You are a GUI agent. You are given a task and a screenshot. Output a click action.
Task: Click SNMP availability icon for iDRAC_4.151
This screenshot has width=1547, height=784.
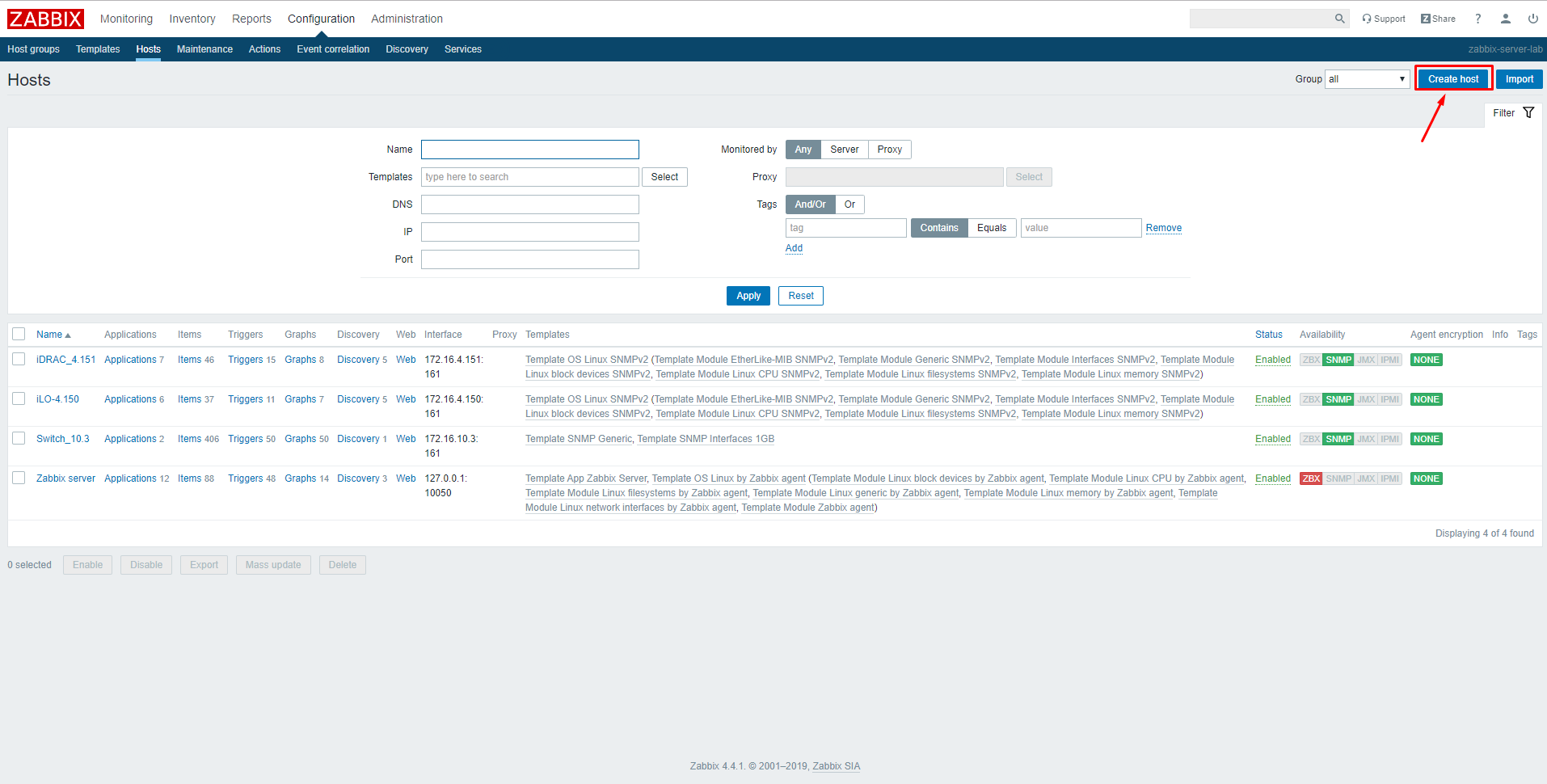[x=1338, y=360]
